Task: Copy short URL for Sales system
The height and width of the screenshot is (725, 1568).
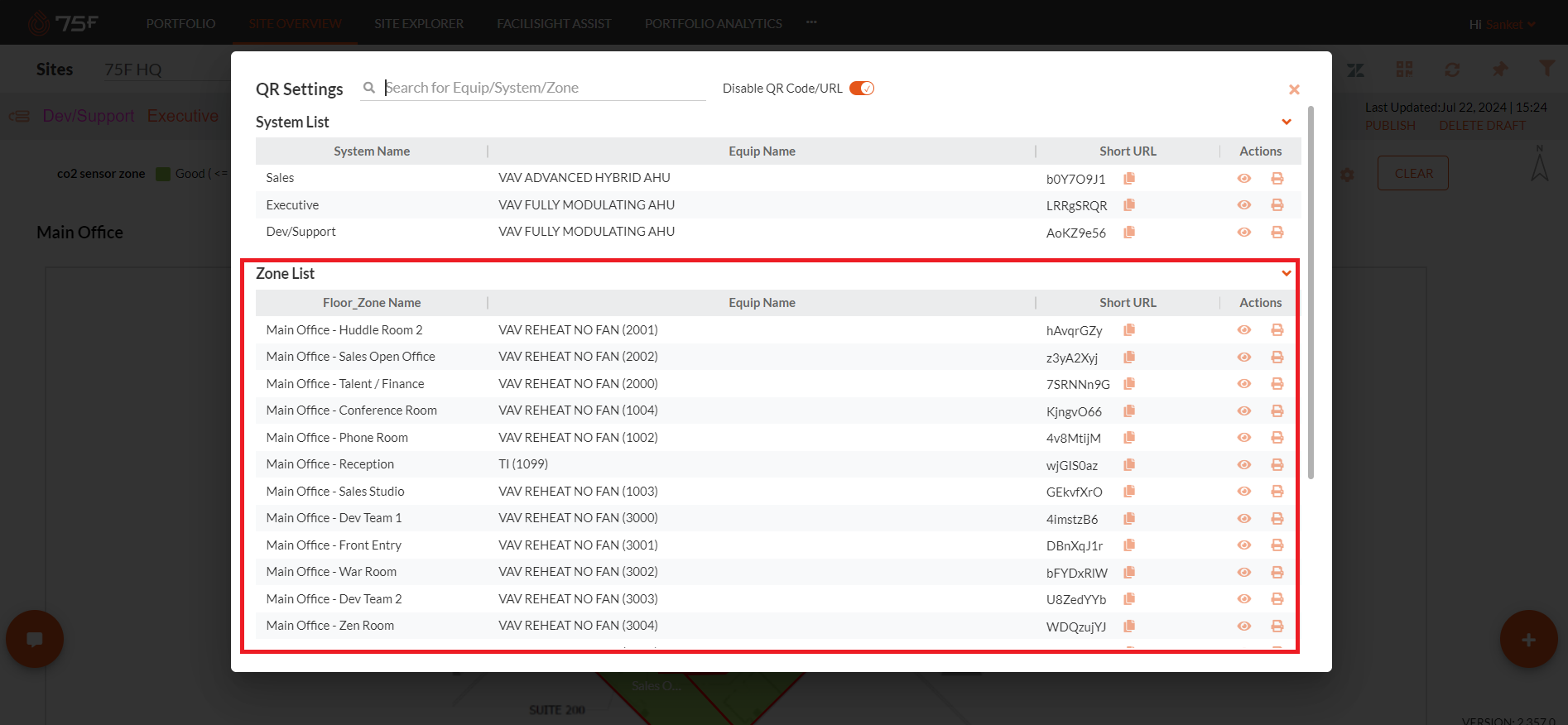Action: 1129,178
